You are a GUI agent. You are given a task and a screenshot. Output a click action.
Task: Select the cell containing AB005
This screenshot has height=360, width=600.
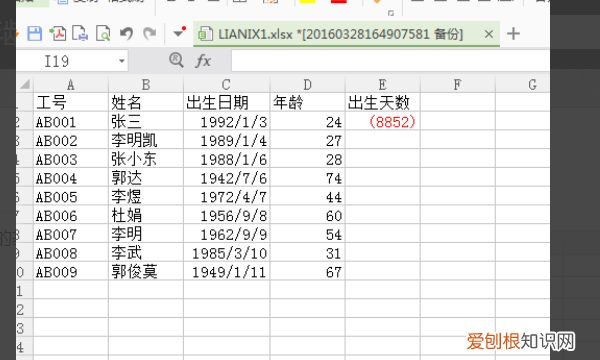pos(71,196)
